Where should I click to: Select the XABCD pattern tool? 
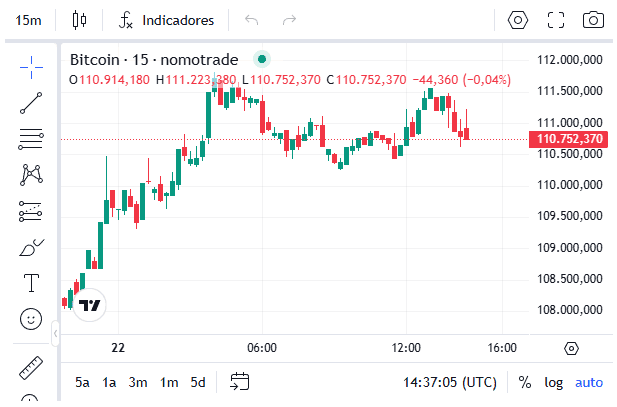pyautogui.click(x=31, y=175)
